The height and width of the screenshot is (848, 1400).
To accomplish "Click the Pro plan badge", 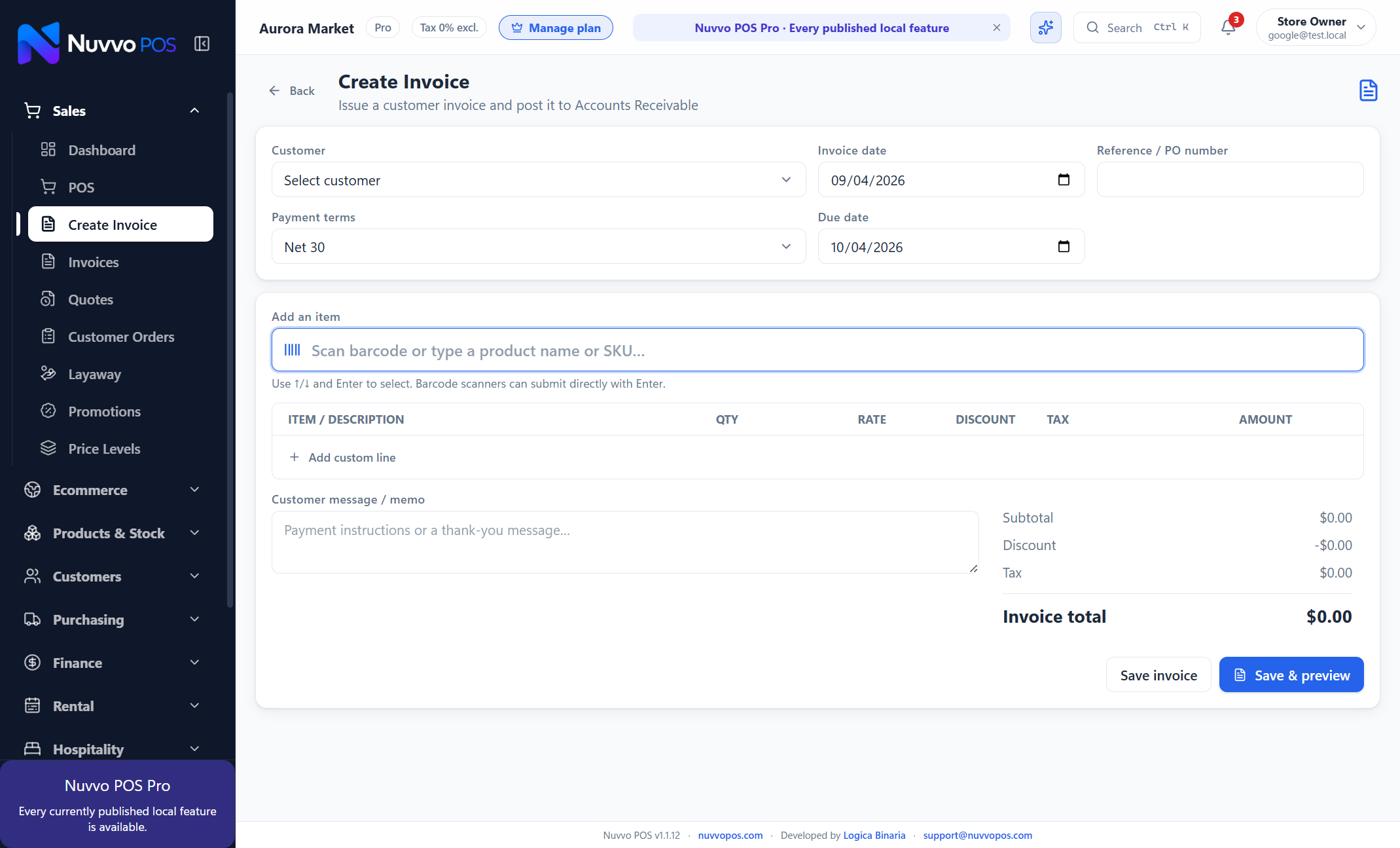I will pyautogui.click(x=383, y=28).
